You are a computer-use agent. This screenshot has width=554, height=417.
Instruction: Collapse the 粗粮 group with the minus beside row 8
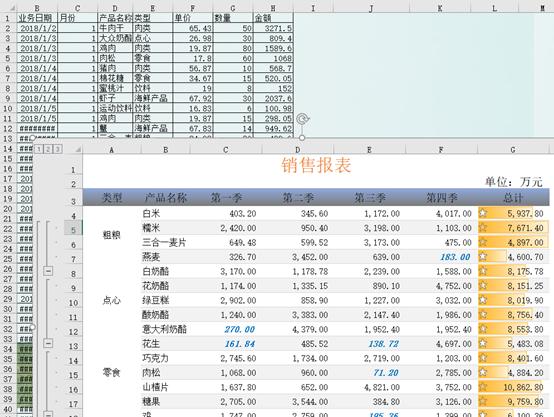pyautogui.click(x=48, y=271)
